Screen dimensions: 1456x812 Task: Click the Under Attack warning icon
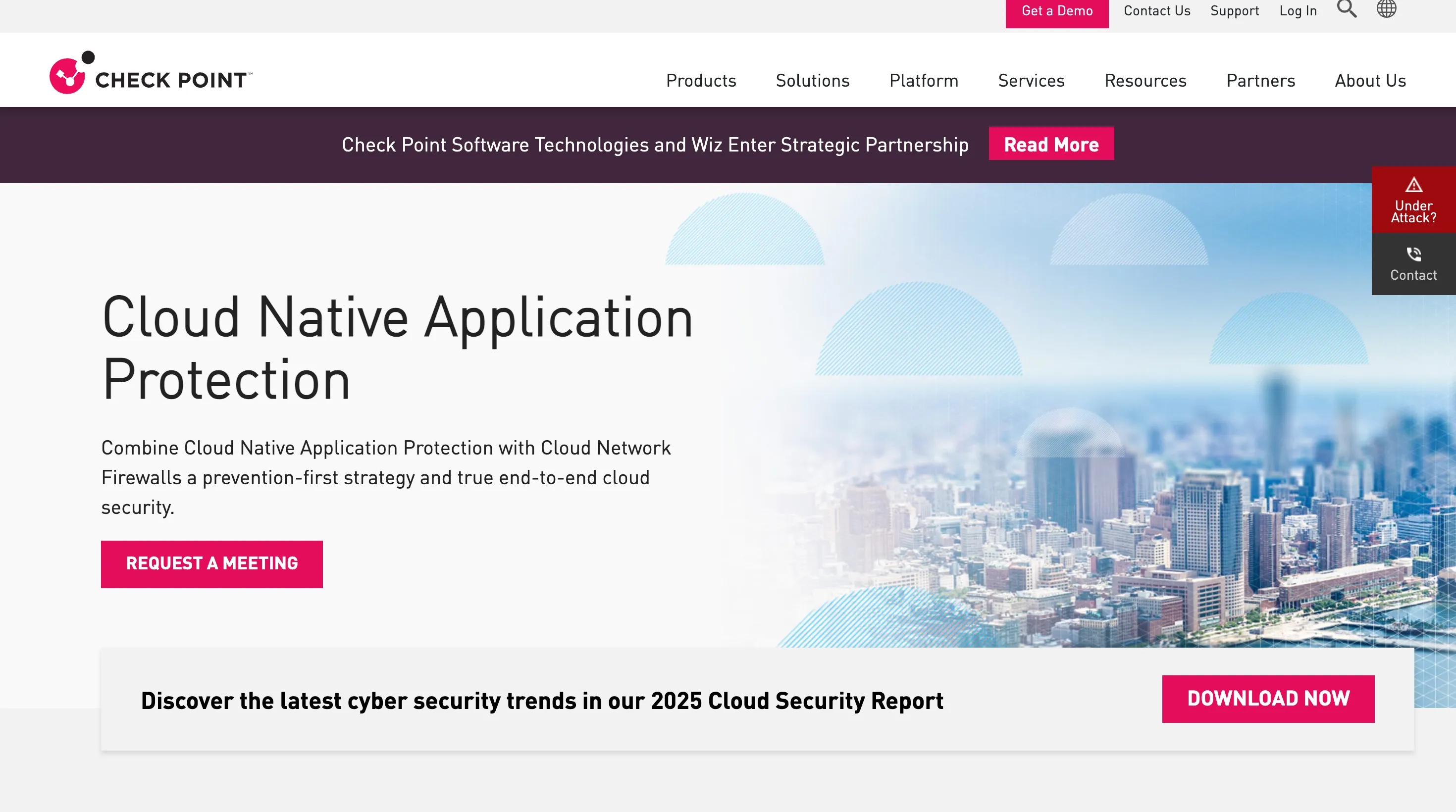click(x=1413, y=185)
